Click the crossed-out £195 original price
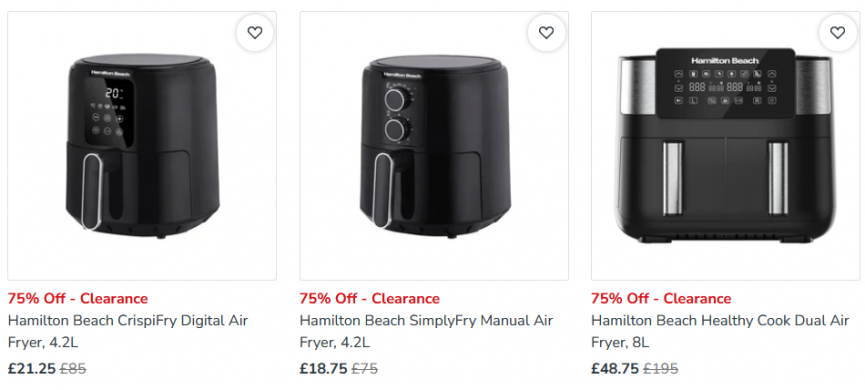This screenshot has height=390, width=865. tap(661, 368)
